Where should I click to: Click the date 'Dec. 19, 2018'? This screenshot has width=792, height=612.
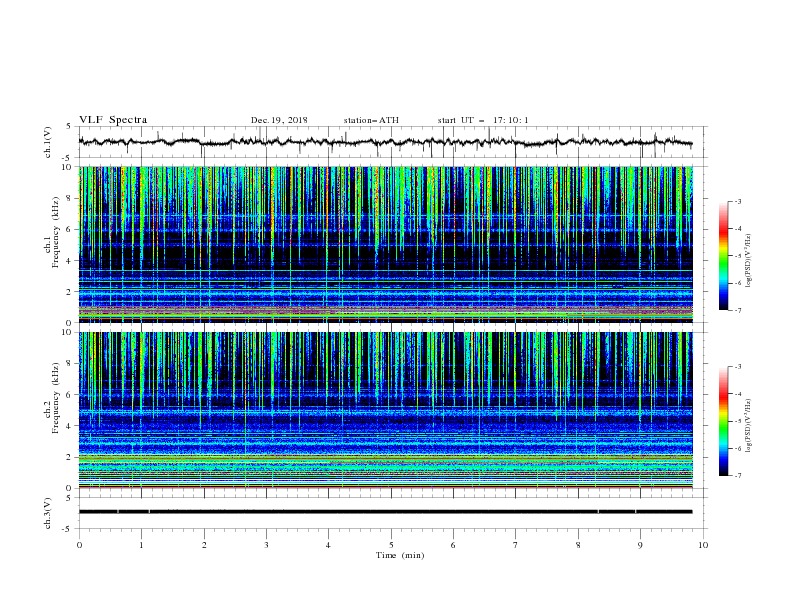coord(279,120)
